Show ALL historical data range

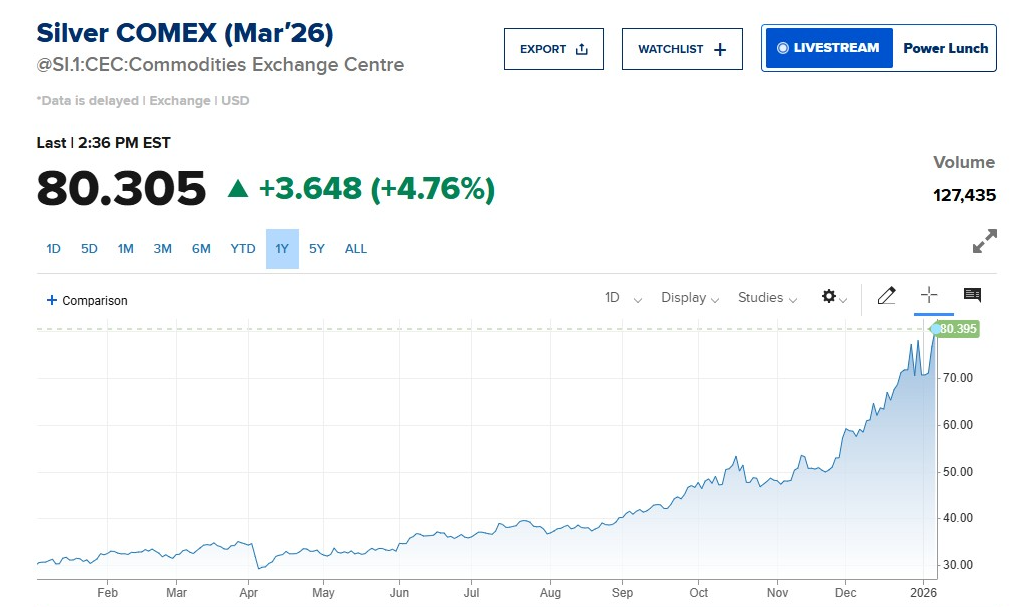click(356, 249)
